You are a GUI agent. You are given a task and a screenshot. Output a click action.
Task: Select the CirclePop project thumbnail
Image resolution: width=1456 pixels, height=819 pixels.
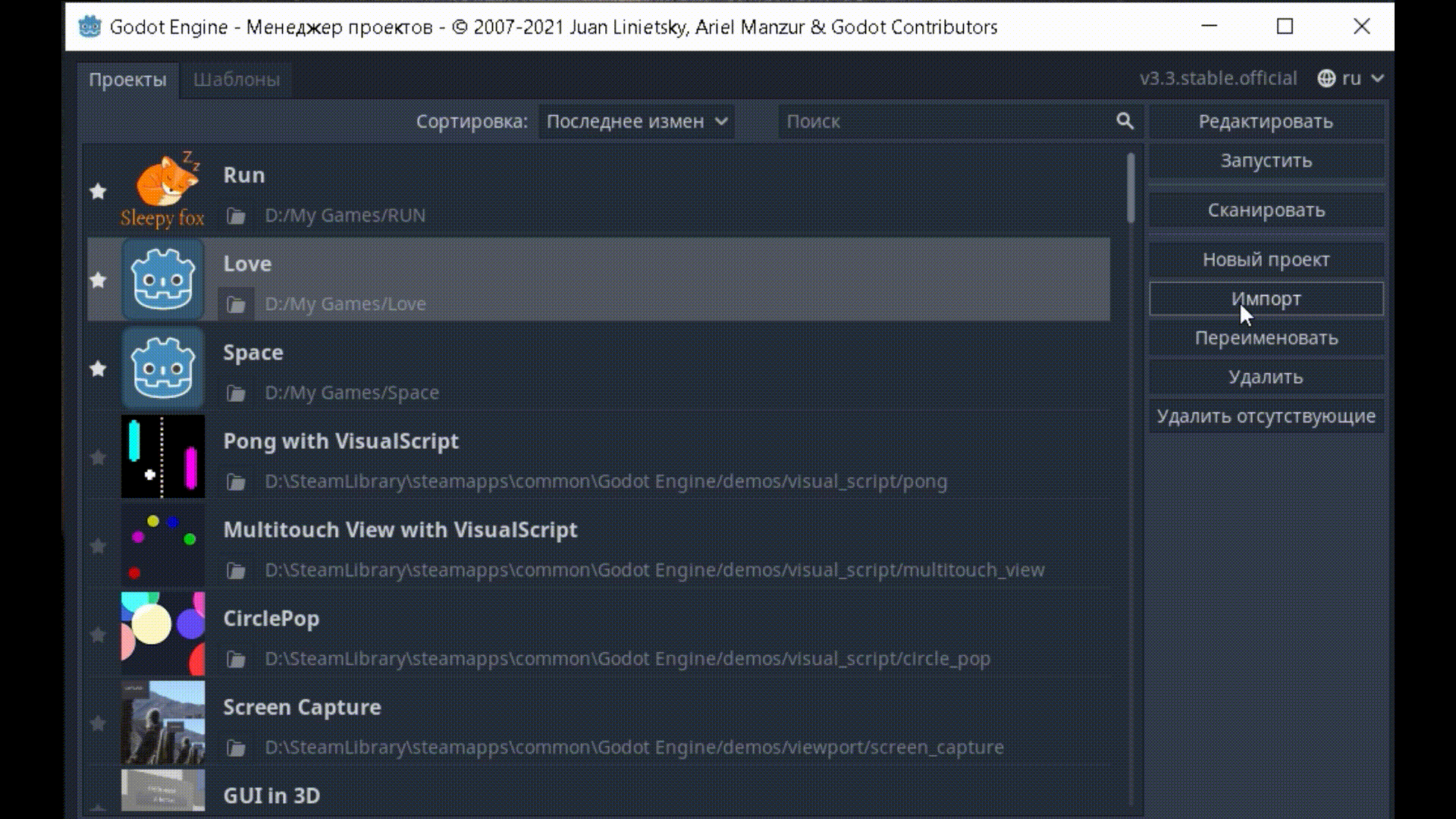click(x=163, y=634)
